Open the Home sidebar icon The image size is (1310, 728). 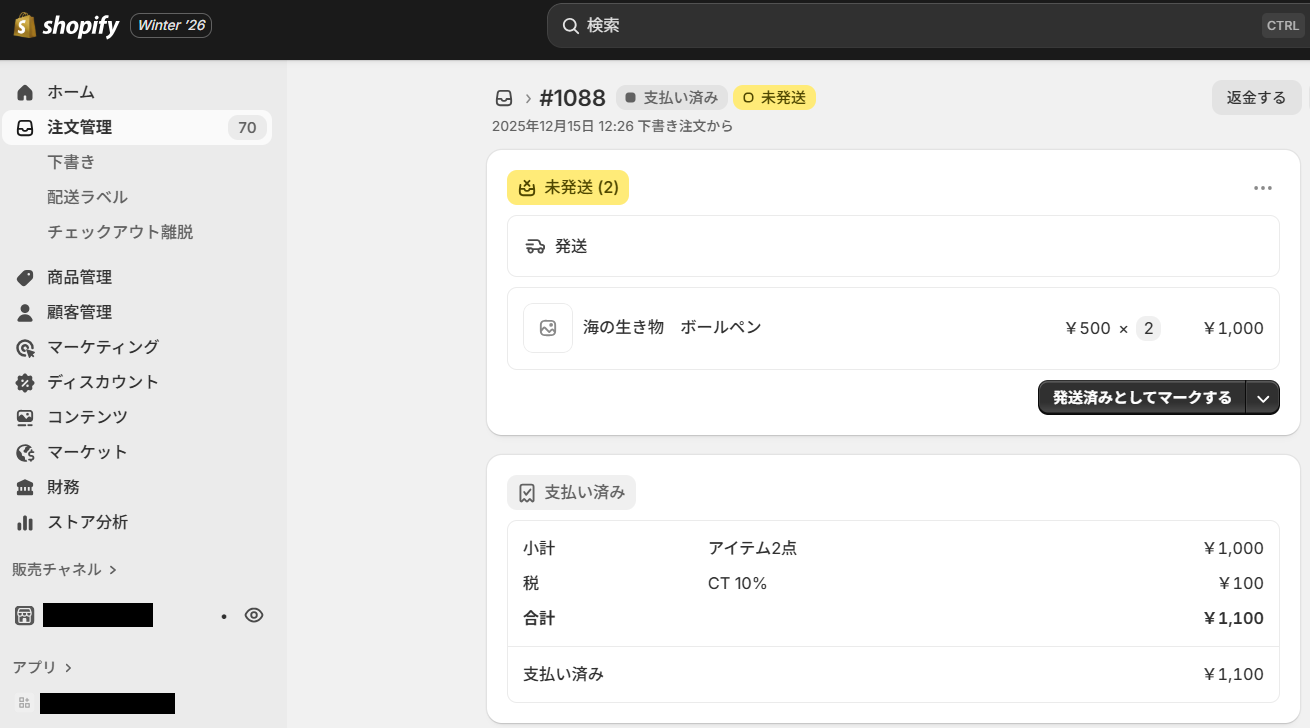26,92
